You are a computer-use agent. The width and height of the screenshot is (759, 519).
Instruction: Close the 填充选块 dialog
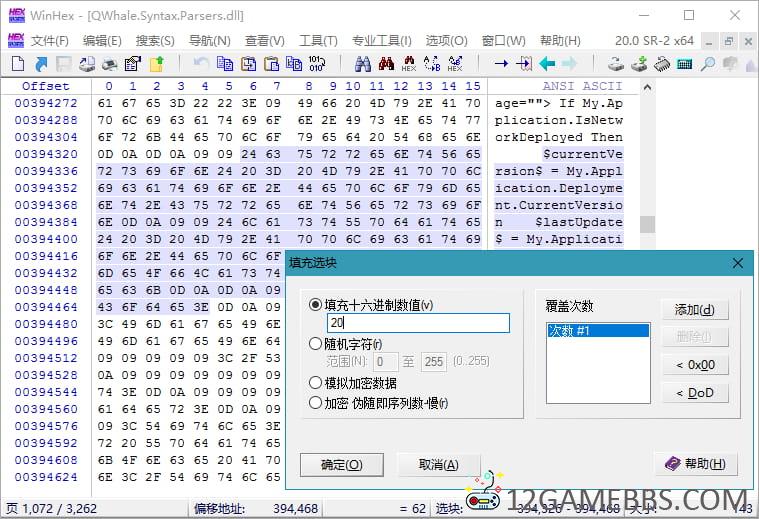coord(738,263)
